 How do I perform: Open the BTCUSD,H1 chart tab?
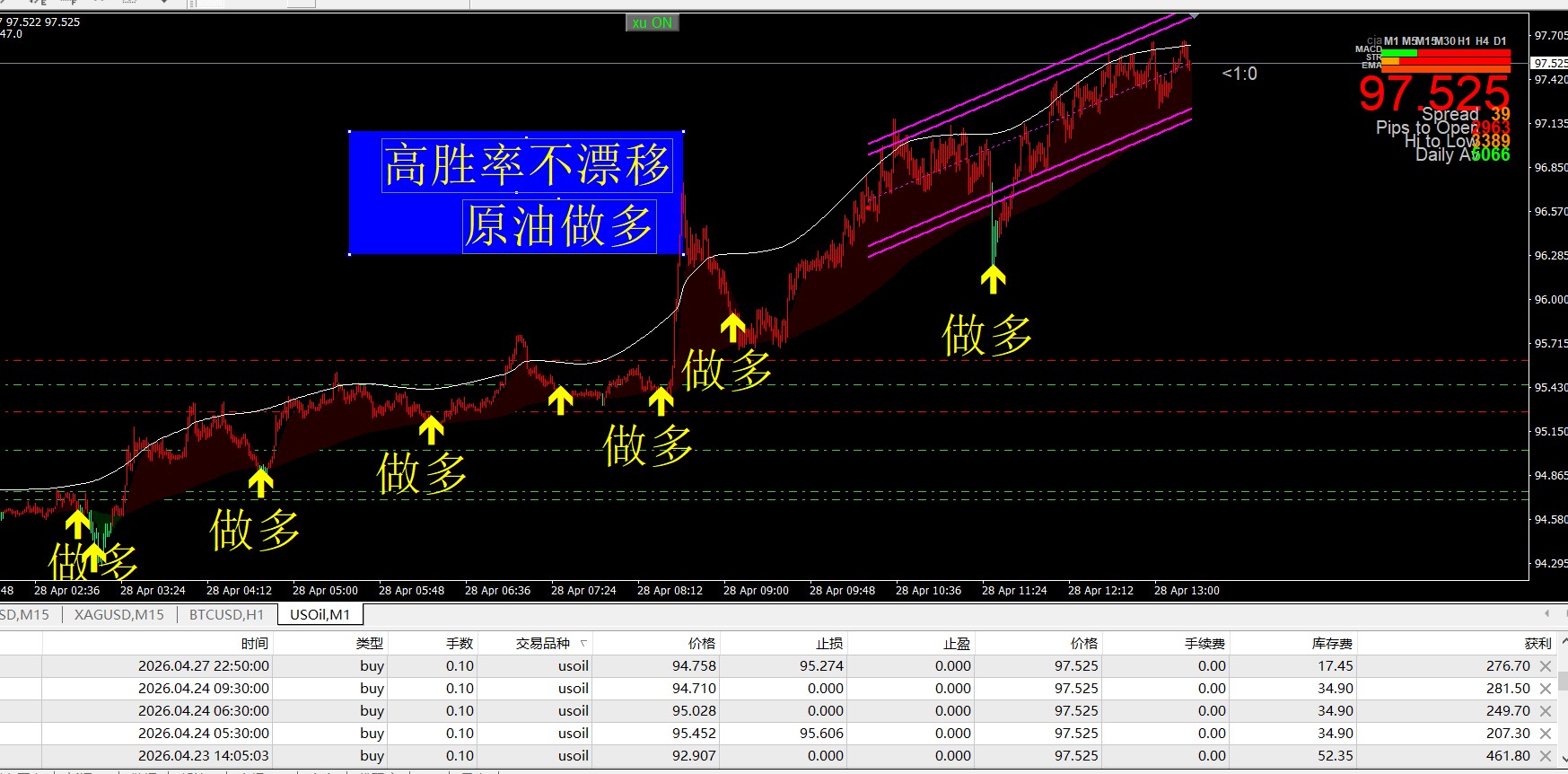point(226,614)
